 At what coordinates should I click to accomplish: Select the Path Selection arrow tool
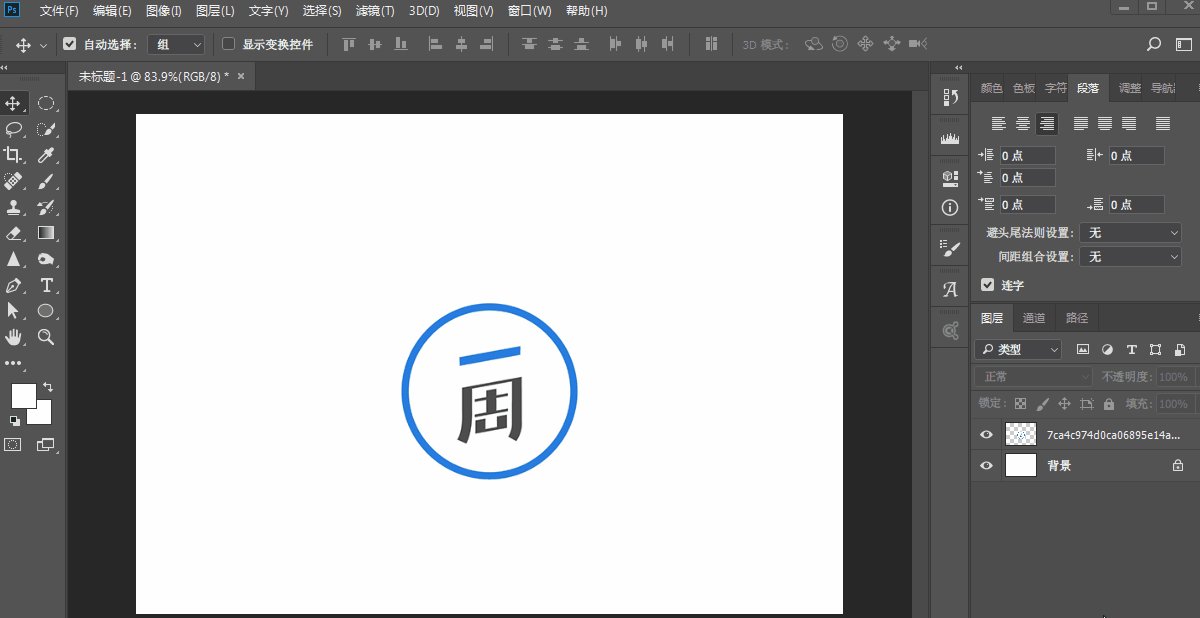click(x=14, y=311)
